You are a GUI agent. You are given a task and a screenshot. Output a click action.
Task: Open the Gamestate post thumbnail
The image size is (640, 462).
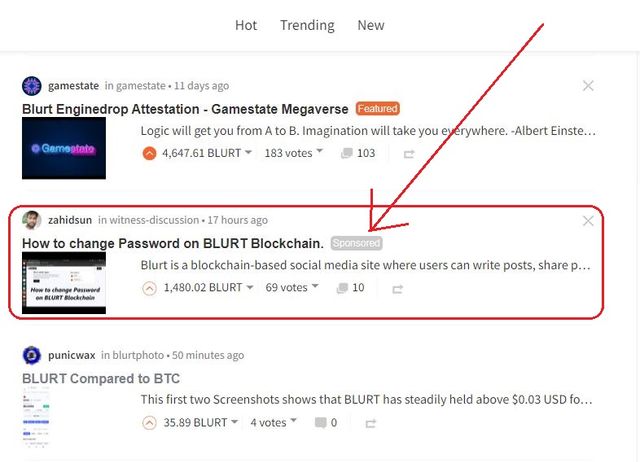[x=64, y=148]
